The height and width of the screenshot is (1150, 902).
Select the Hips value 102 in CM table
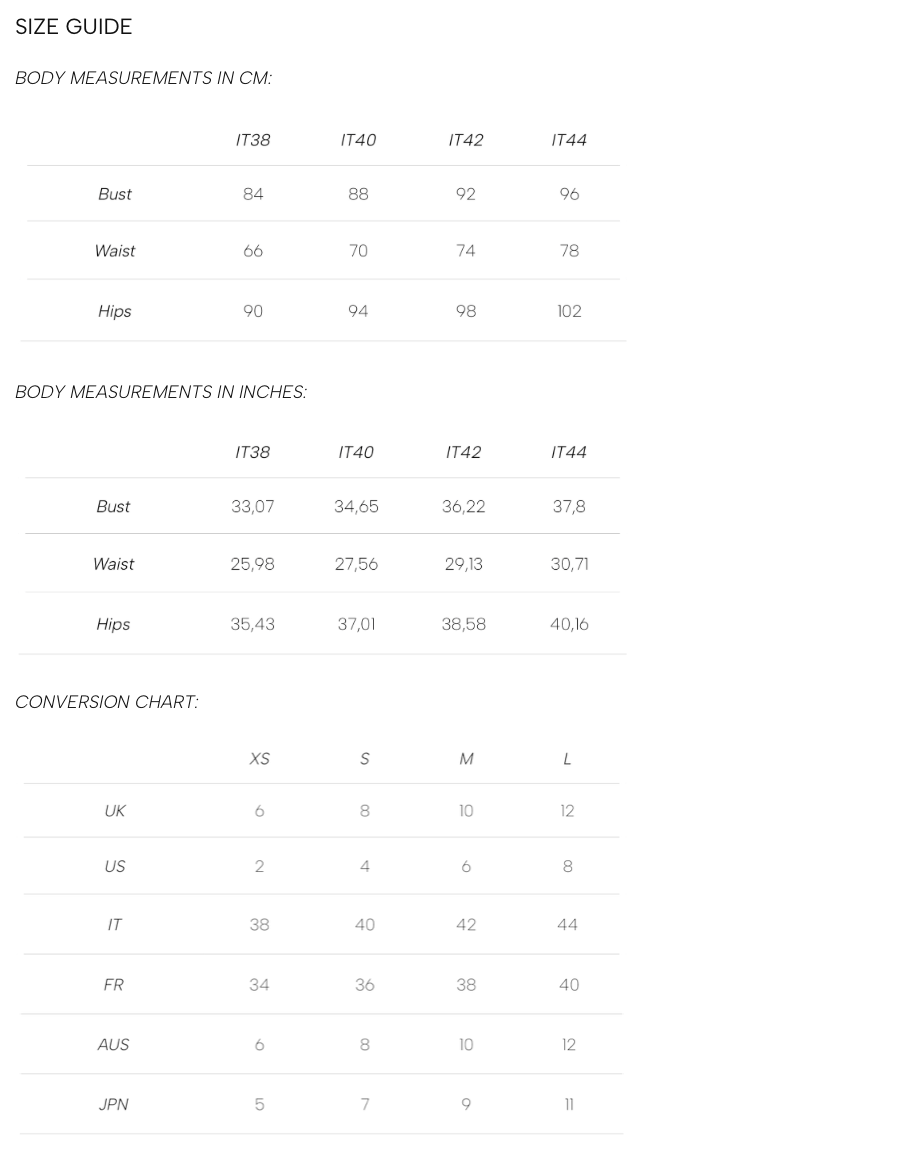coord(569,311)
